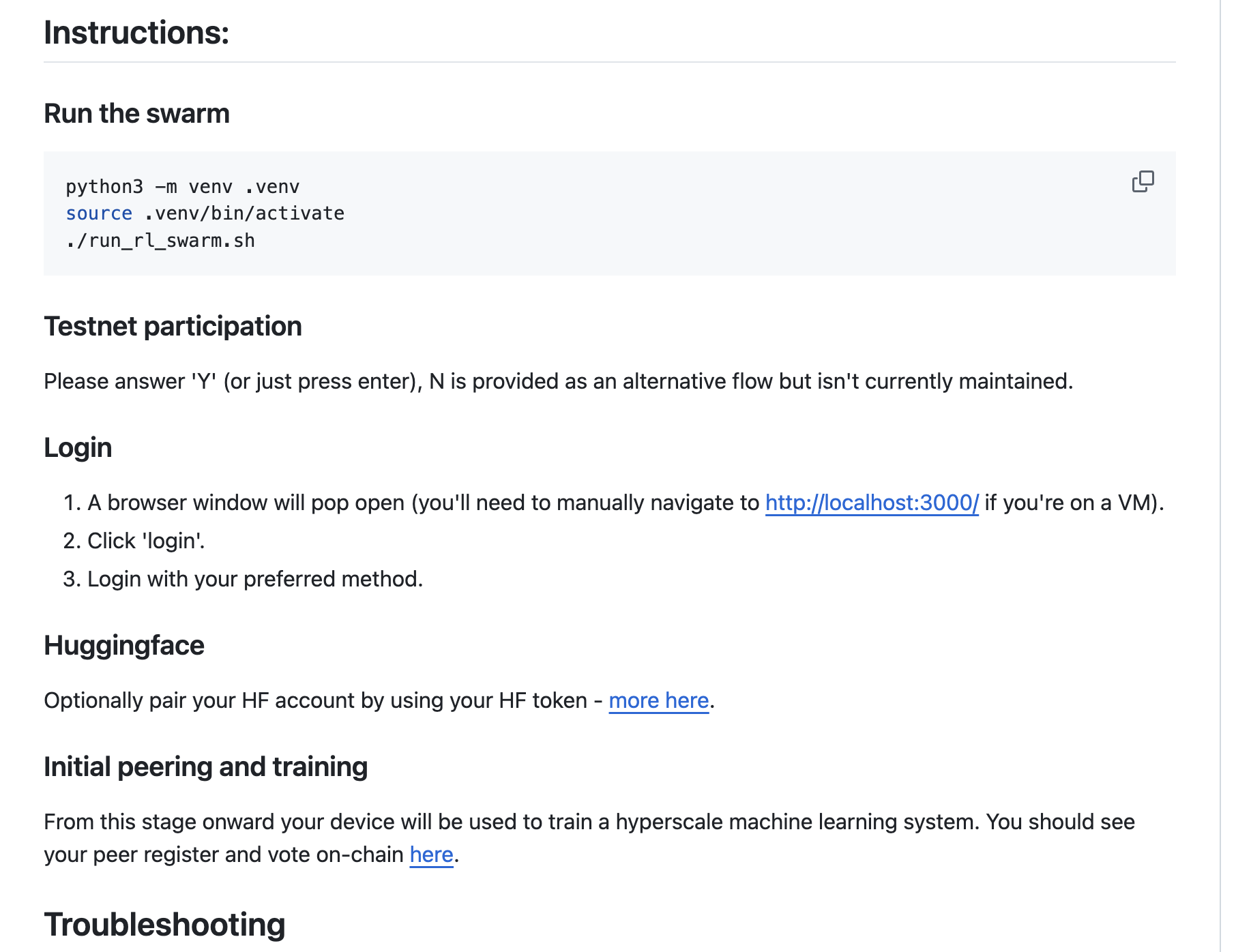The height and width of the screenshot is (952, 1236).
Task: Click the 'Troubleshooting' heading
Action: [164, 925]
